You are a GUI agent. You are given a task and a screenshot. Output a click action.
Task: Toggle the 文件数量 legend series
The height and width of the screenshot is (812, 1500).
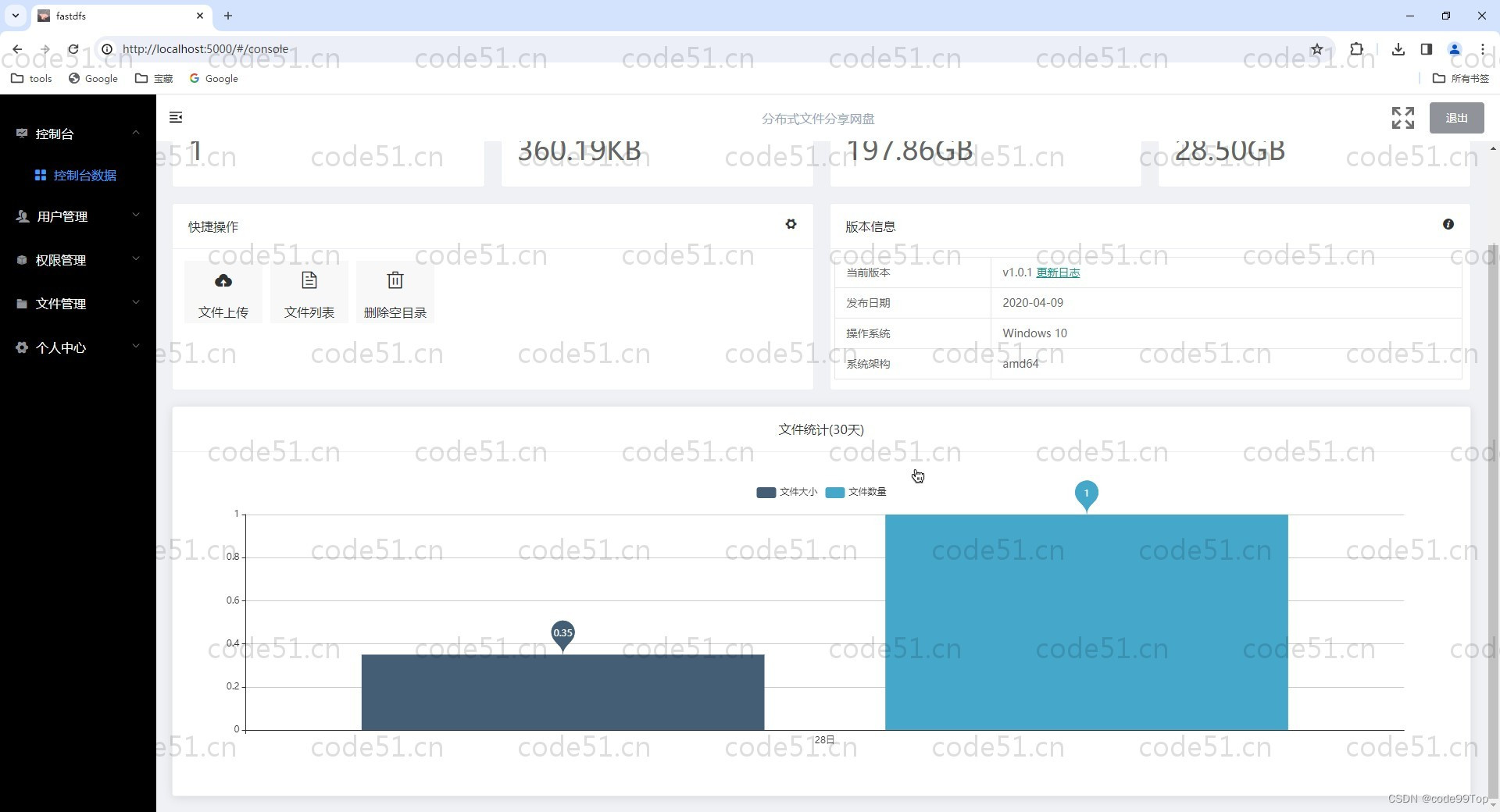(x=855, y=492)
